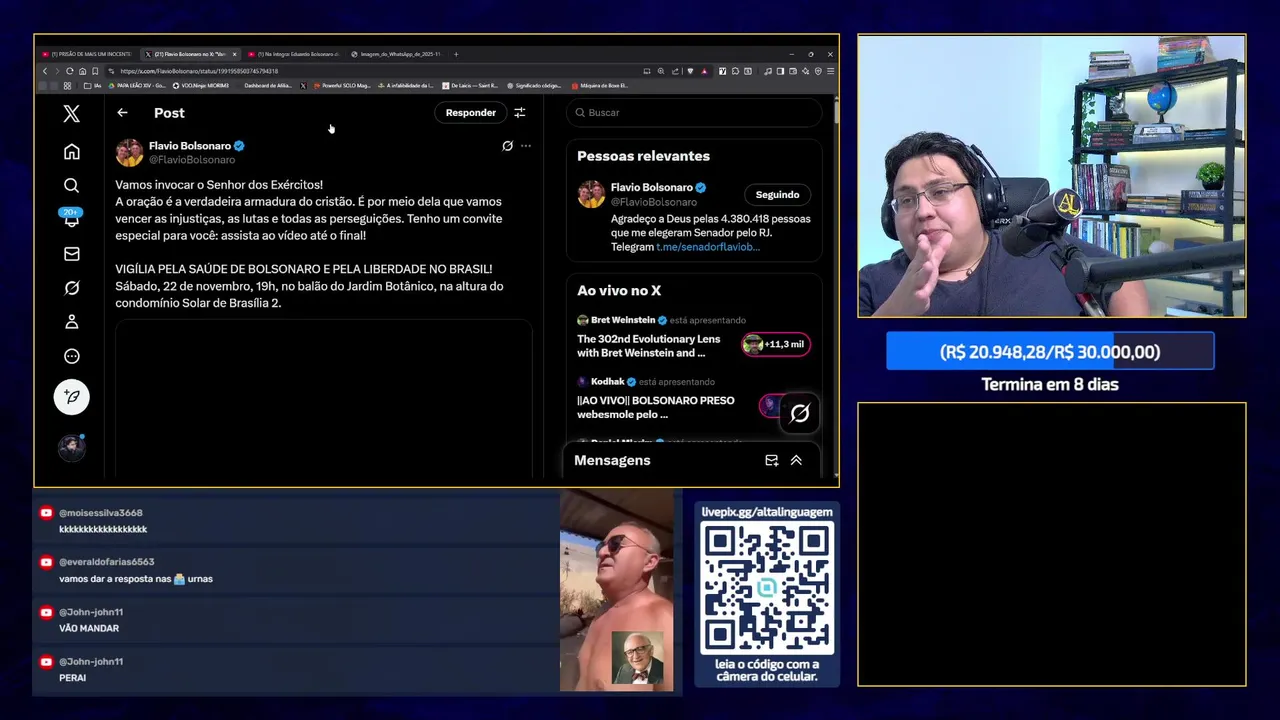Click Brave Shields lion icon in address bar

tap(689, 71)
